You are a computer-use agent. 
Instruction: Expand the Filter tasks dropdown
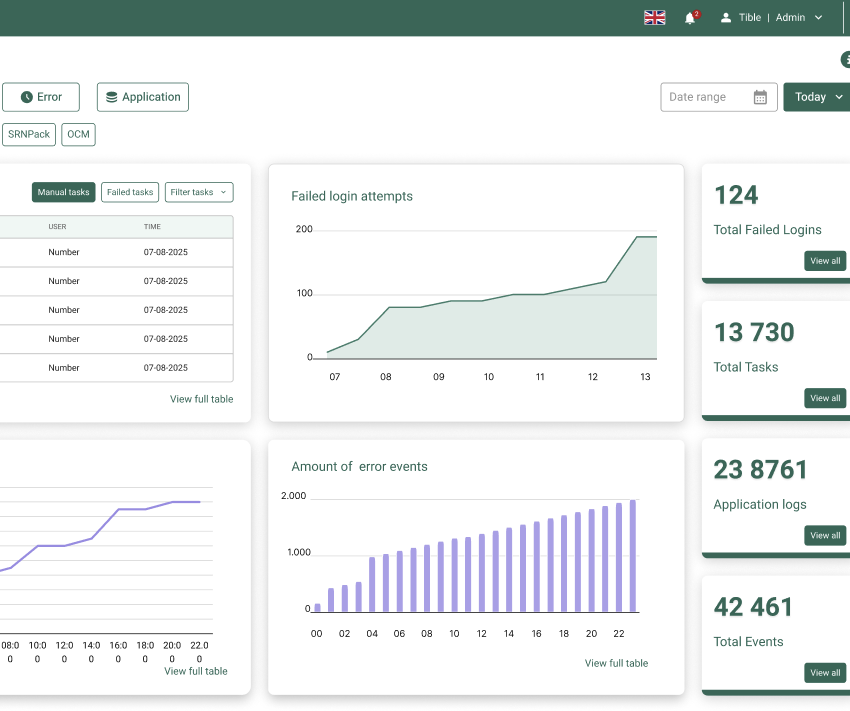pyautogui.click(x=198, y=192)
